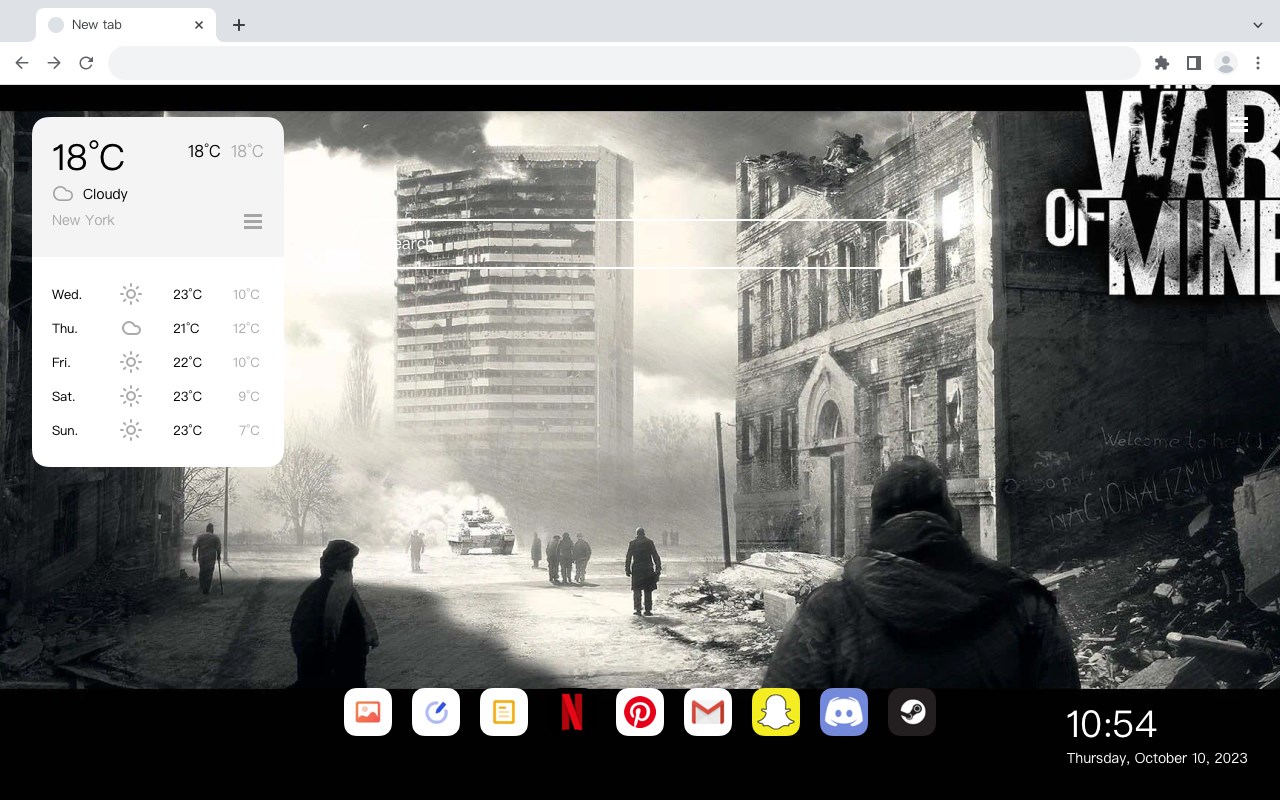Screen dimensions: 1280x800
Task: Close the New tab tab
Action: point(199,25)
